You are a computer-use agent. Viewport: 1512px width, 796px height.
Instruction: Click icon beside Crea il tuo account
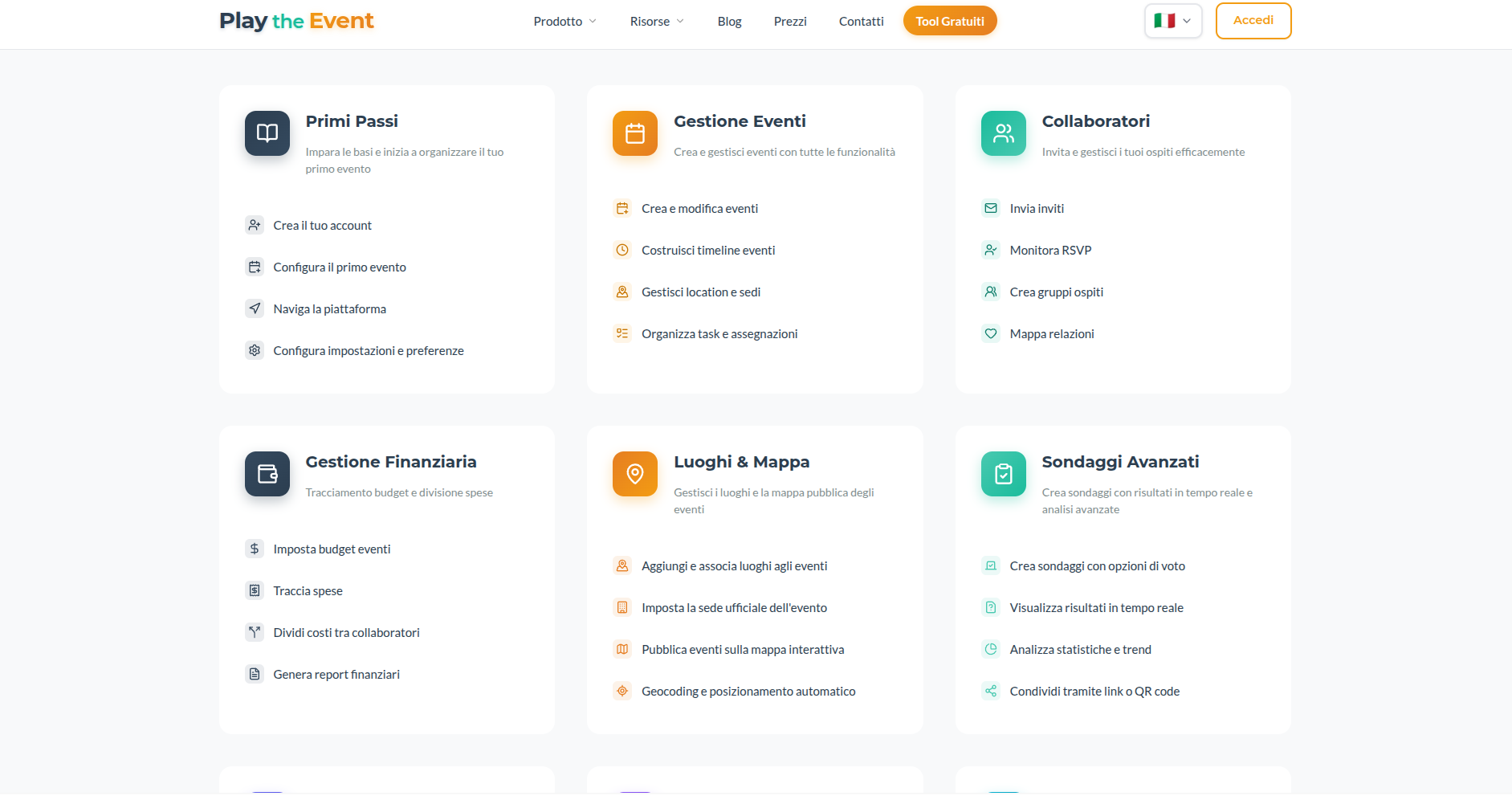tap(255, 225)
